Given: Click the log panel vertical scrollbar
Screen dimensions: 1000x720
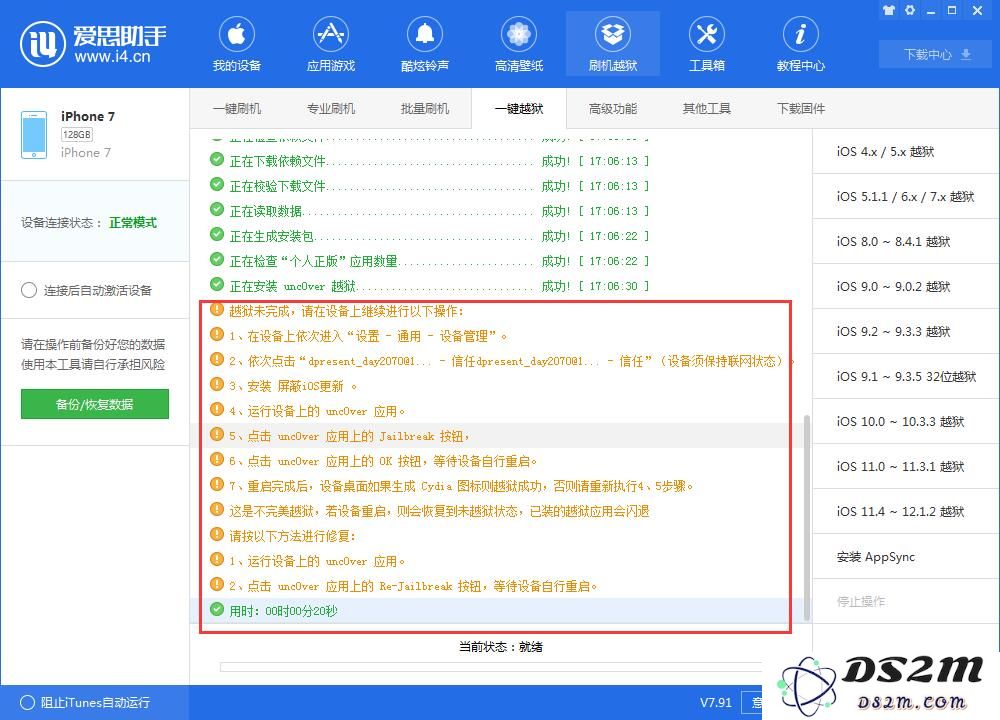Looking at the screenshot, I should pyautogui.click(x=807, y=517).
